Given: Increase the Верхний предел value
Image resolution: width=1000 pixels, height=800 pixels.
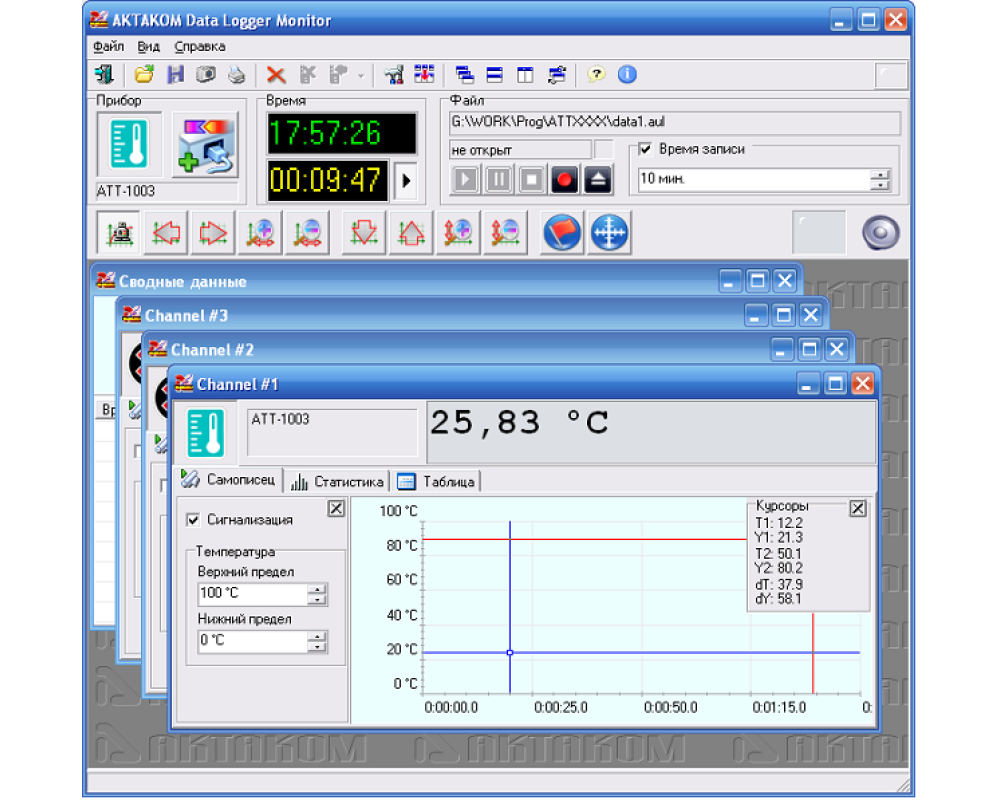Looking at the screenshot, I should (x=318, y=588).
